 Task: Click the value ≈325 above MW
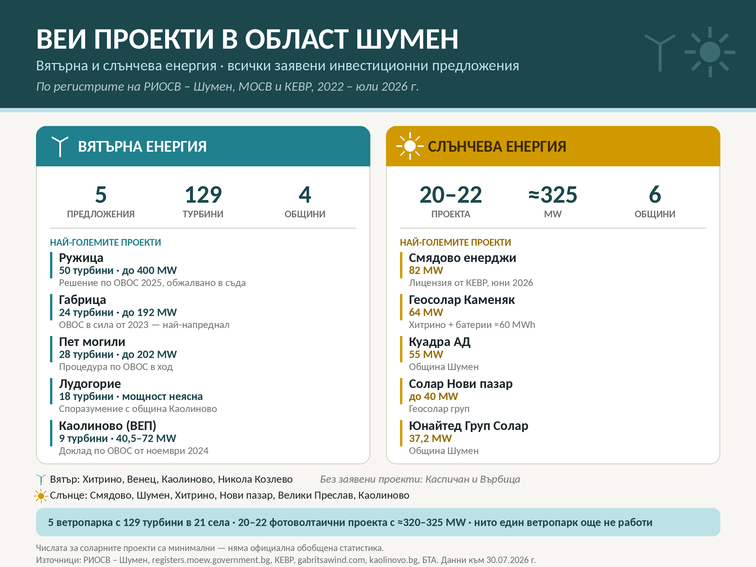[x=553, y=195]
